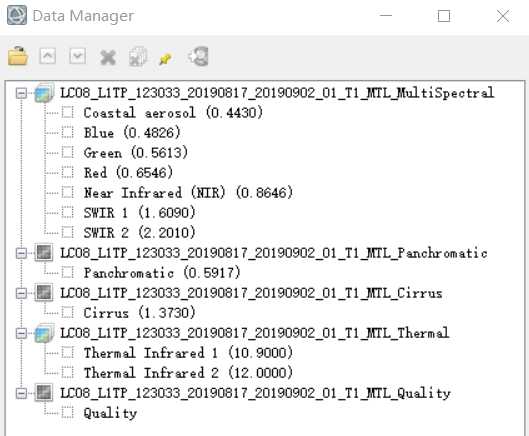Collapse the MTL_Cirrus tree node
The image size is (529, 436).
coord(21,293)
